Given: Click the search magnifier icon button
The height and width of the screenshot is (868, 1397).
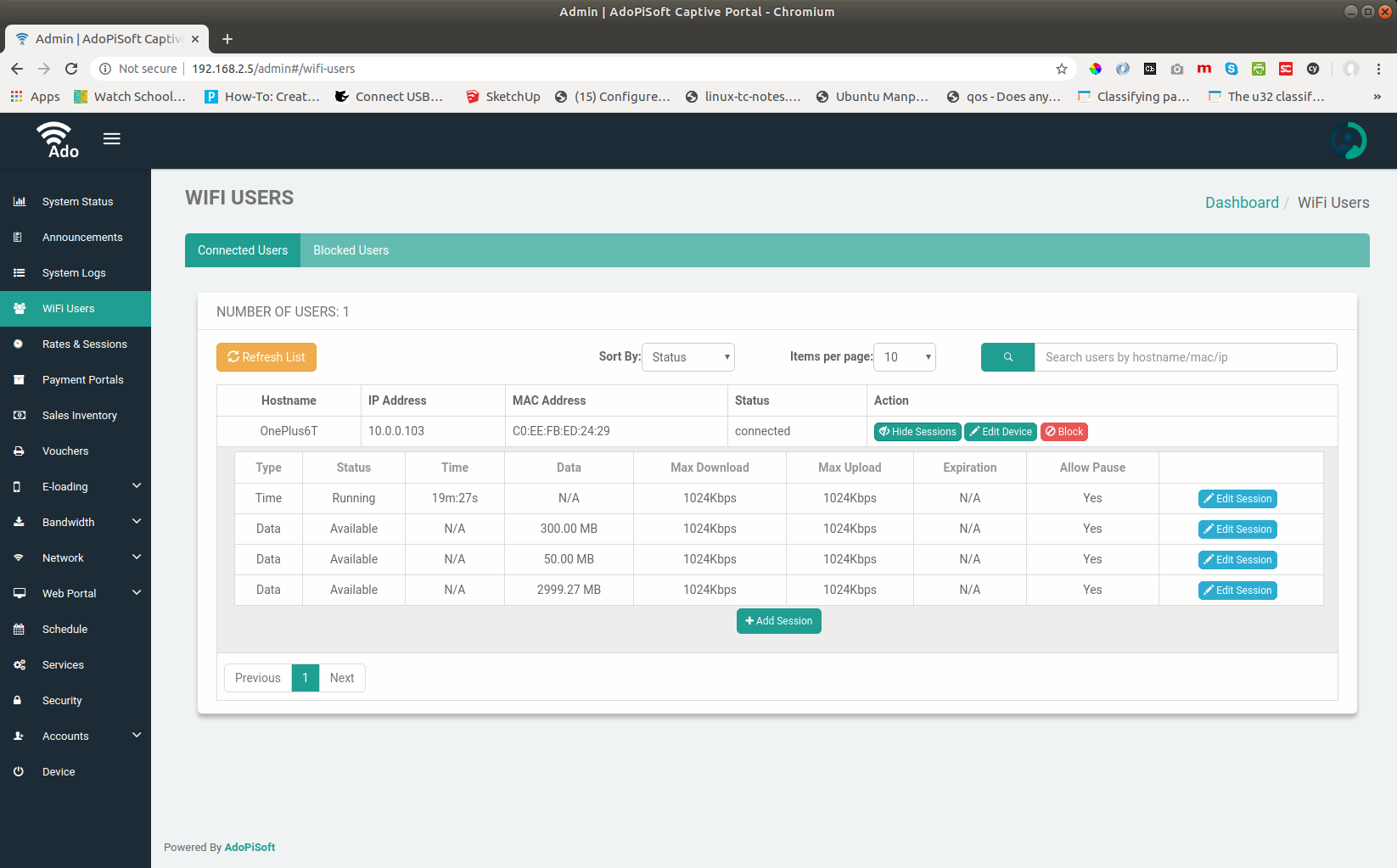Looking at the screenshot, I should coord(1007,357).
